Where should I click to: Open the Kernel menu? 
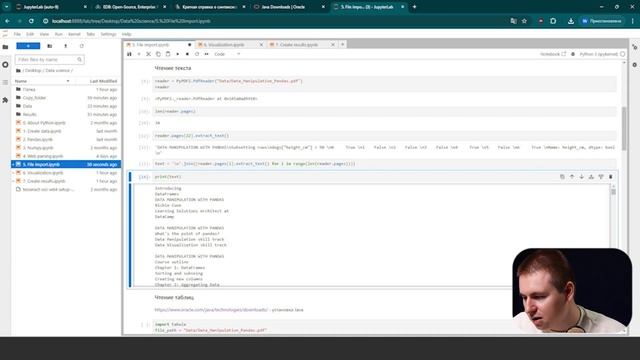pos(74,34)
